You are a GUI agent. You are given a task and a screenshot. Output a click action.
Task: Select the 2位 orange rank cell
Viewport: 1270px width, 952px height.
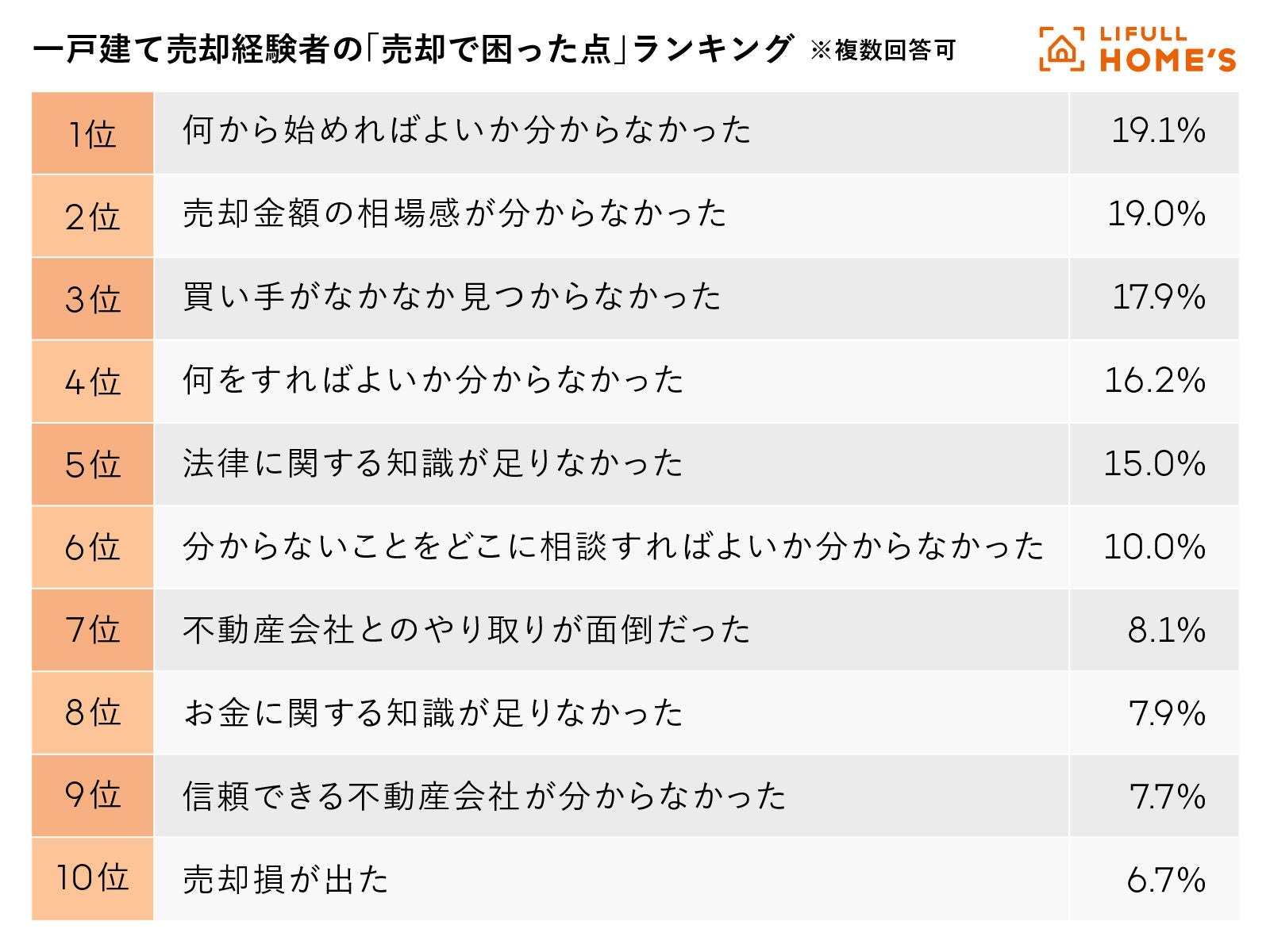point(92,217)
